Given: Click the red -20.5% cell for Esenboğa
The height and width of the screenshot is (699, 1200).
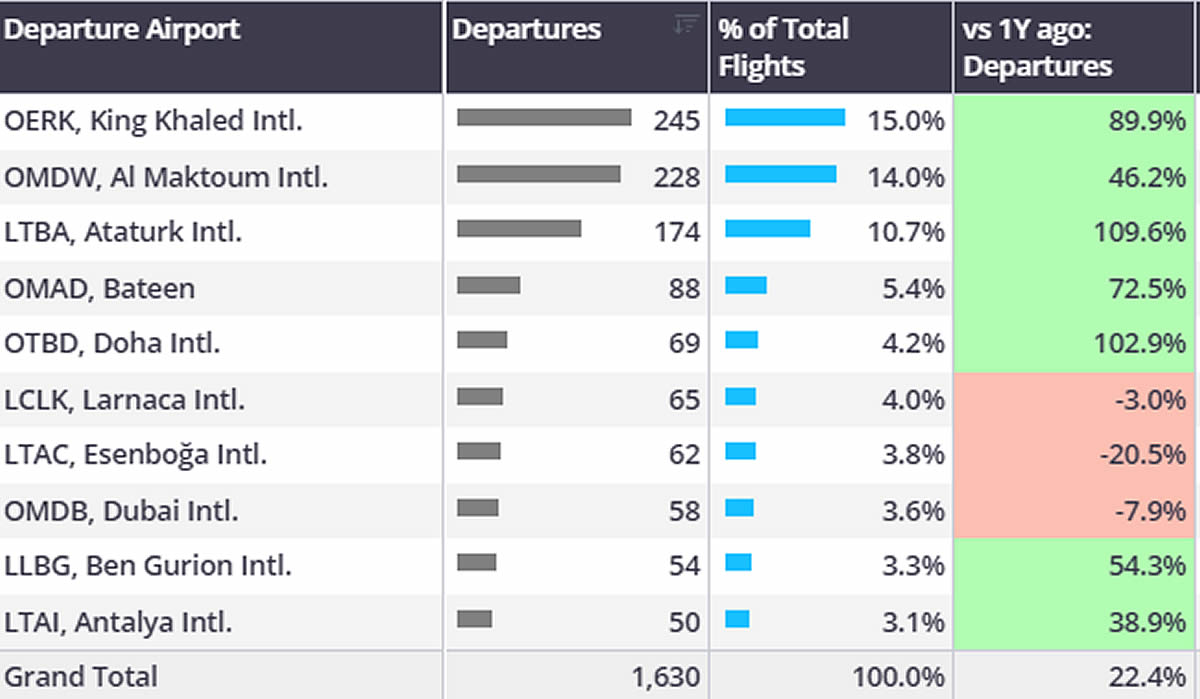Looking at the screenshot, I should point(1076,456).
